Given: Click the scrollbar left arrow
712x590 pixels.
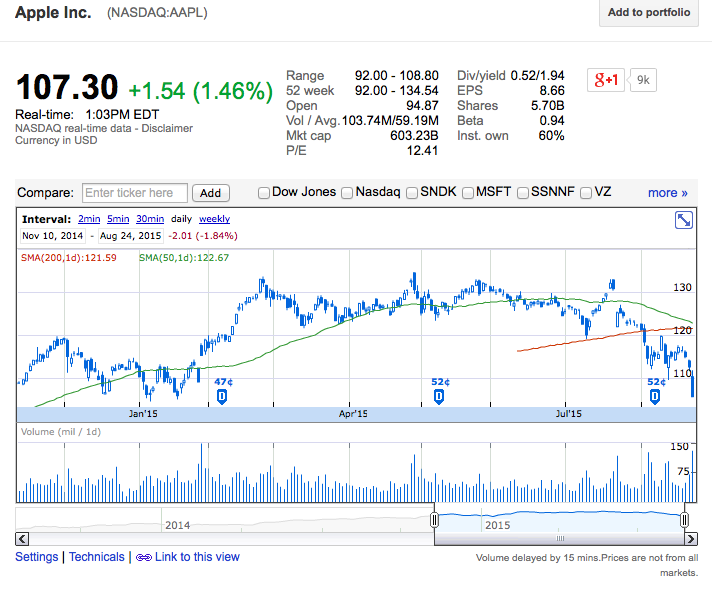Looking at the screenshot, I should tap(22, 539).
